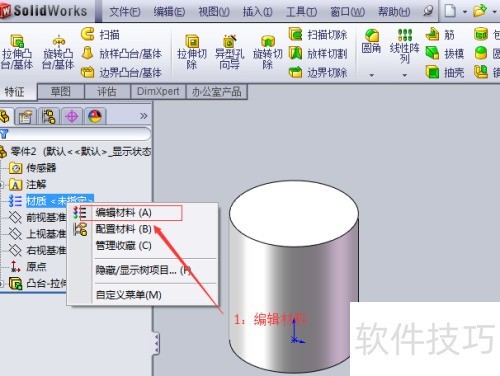Select the 前视基准 front plane item
This screenshot has width=500, height=376.
pos(37,218)
